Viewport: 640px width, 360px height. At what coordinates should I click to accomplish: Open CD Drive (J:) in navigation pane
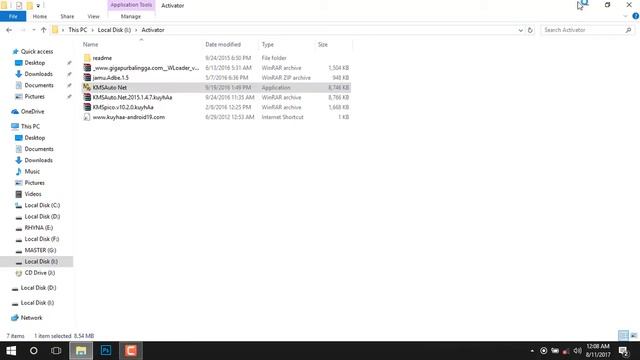40,273
